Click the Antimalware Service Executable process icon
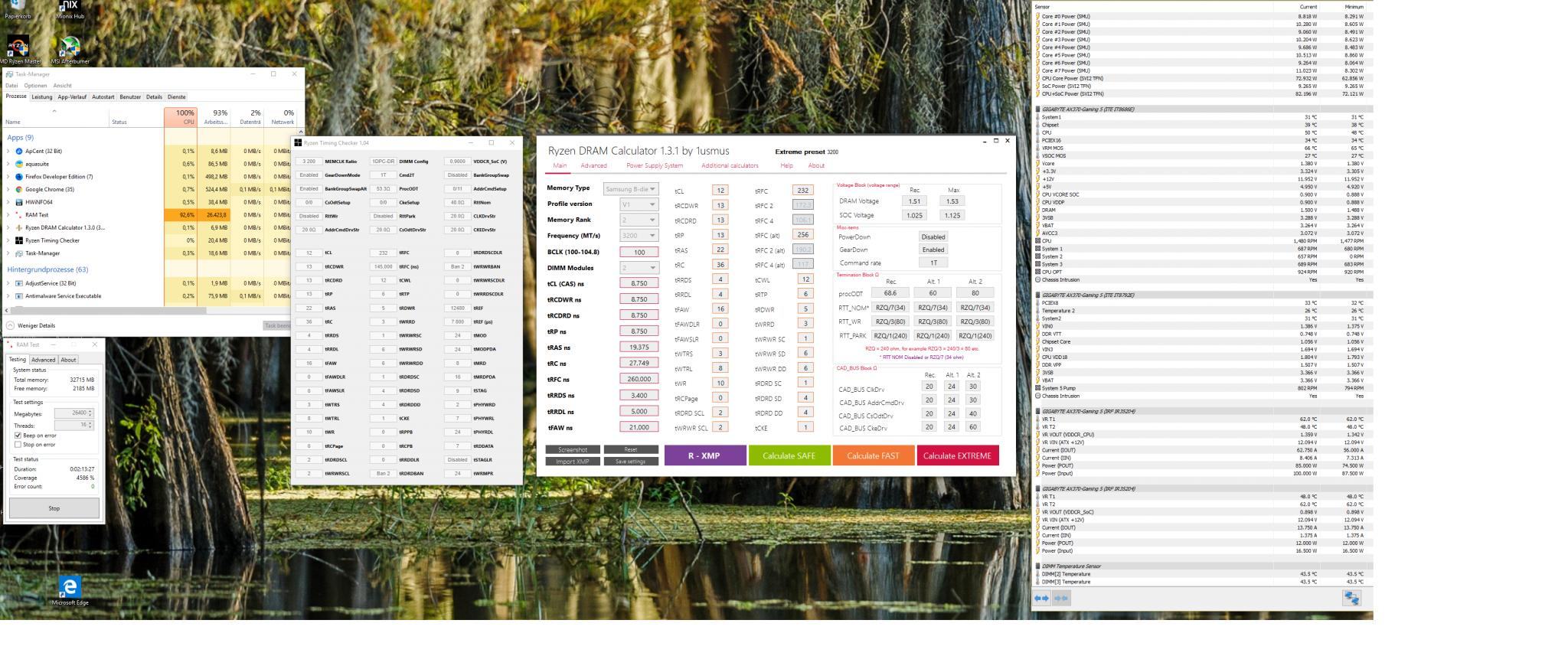This screenshot has height=656, width=1568. [19, 296]
